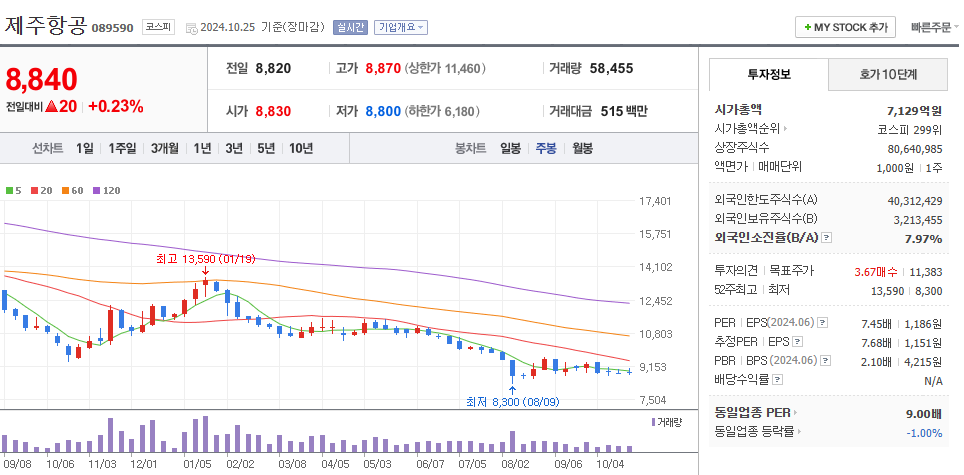This screenshot has width=964, height=475.
Task: Click the 코스피 market label
Action: [x=159, y=27]
